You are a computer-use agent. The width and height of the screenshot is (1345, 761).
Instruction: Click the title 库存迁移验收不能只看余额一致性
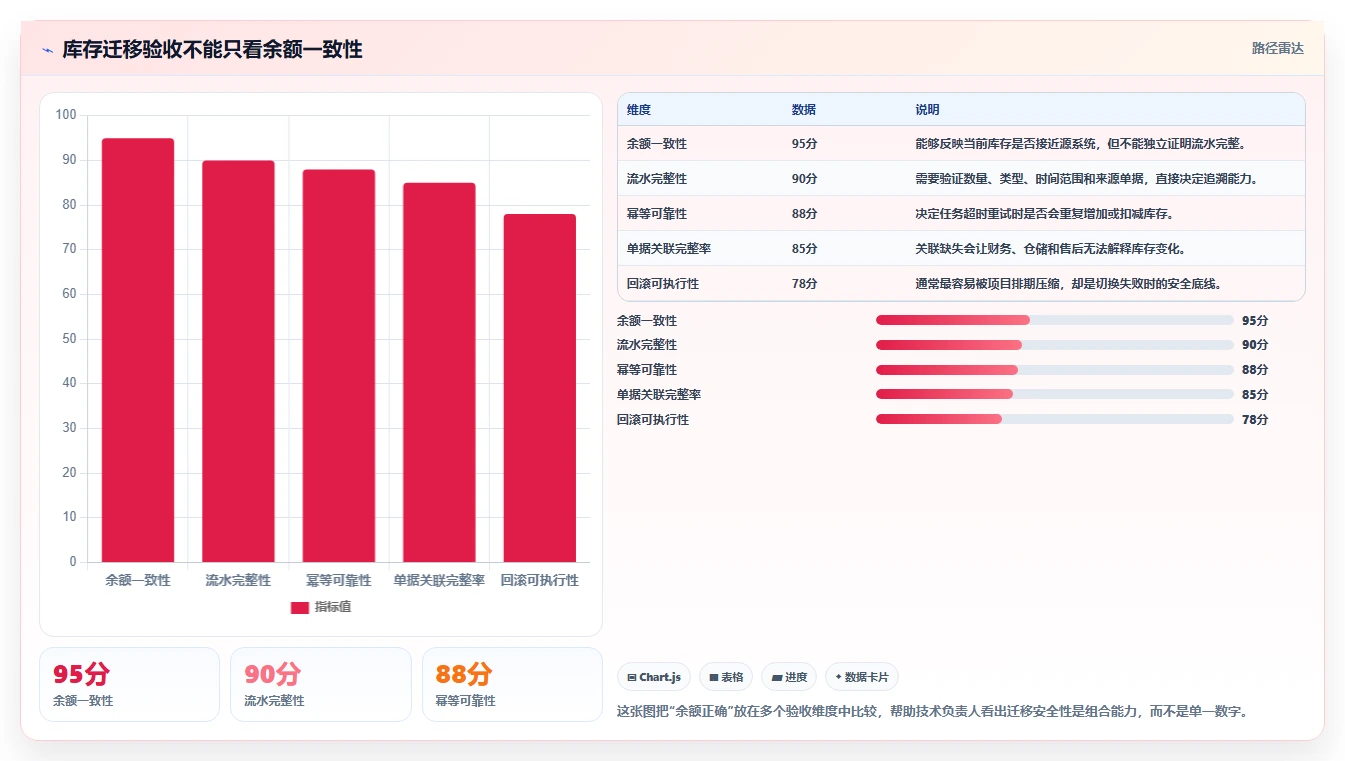click(212, 49)
